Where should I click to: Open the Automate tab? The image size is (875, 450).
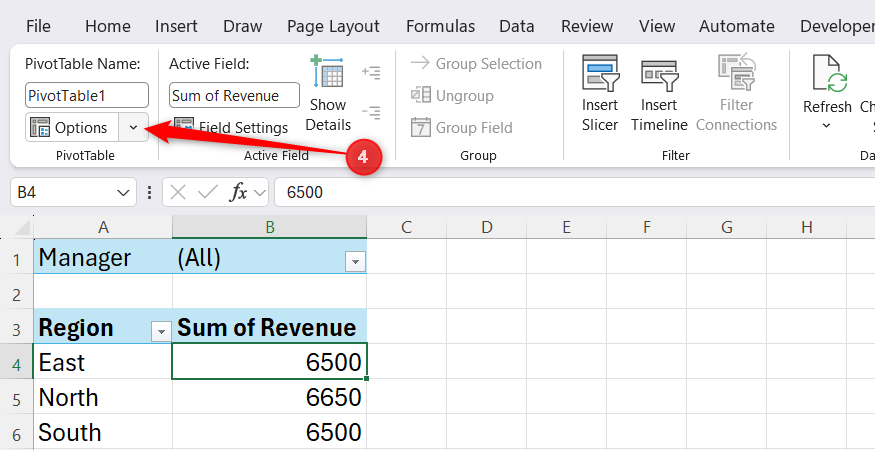[737, 26]
